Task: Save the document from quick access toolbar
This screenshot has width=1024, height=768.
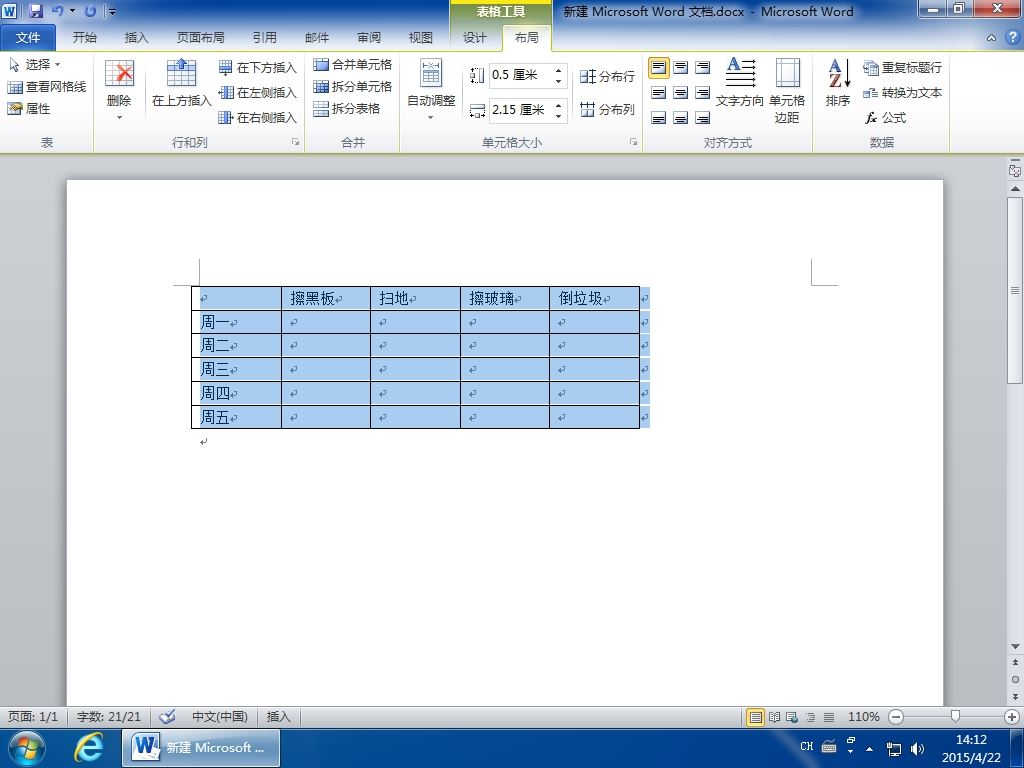Action: 36,11
